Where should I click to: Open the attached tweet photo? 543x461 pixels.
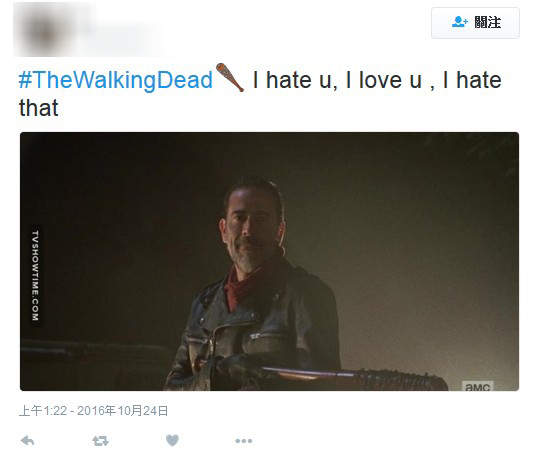tap(269, 261)
